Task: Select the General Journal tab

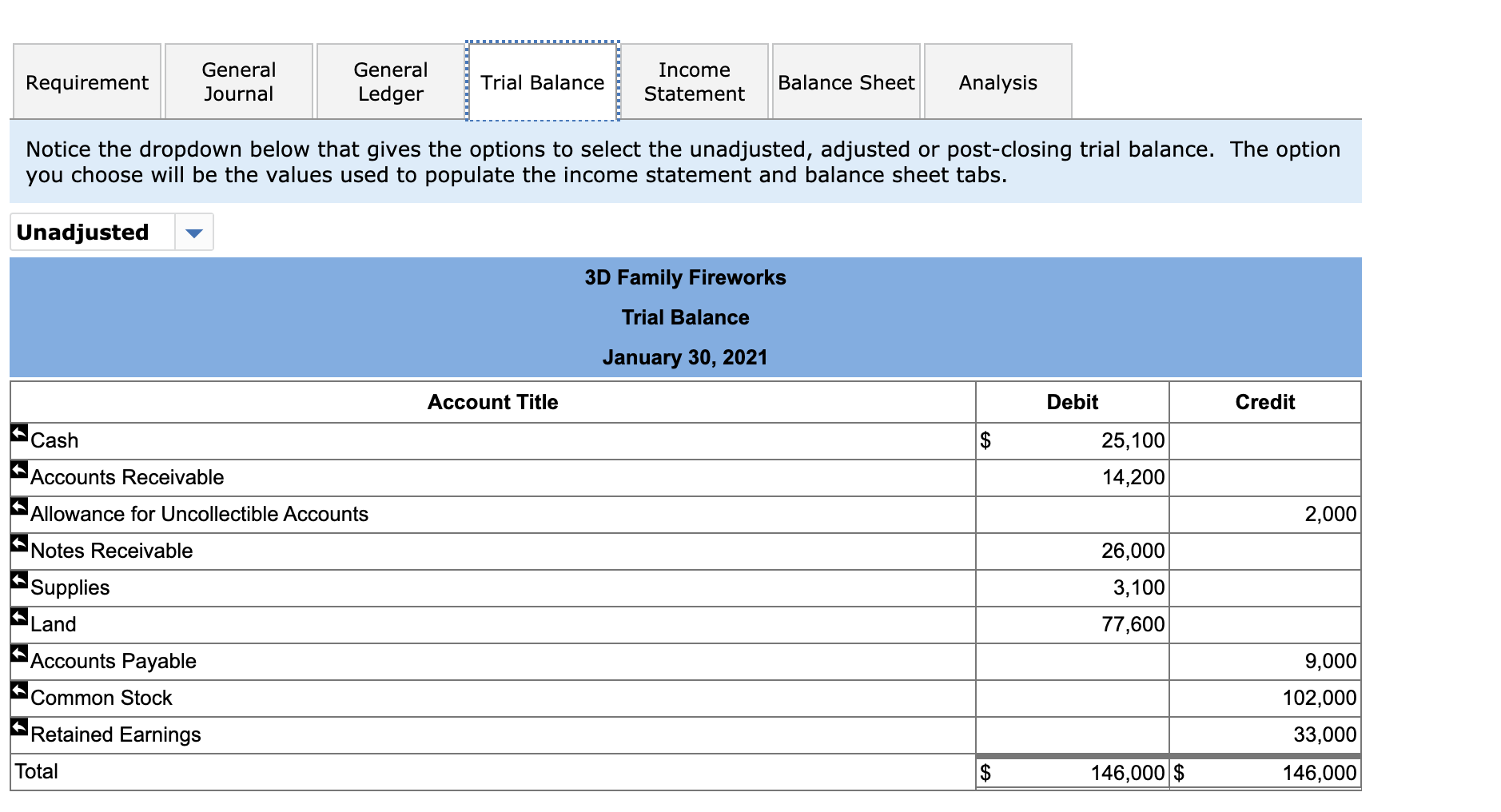Action: pyautogui.click(x=237, y=82)
